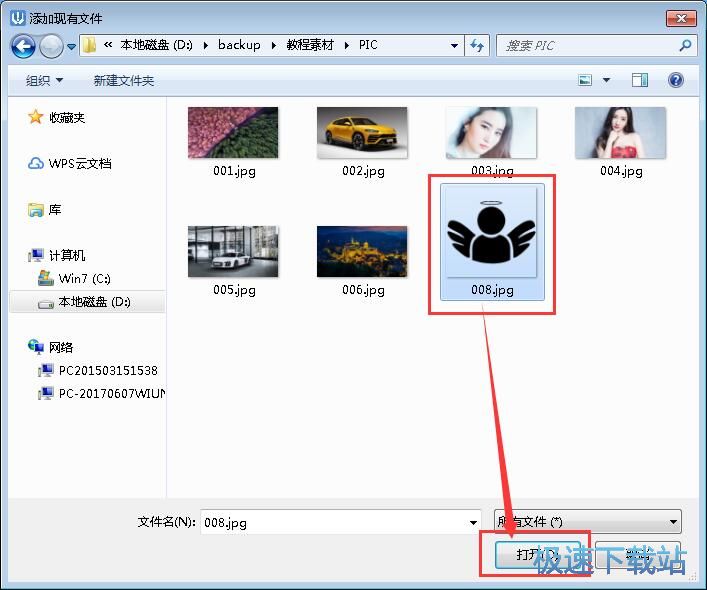
Task: Click the refresh button beside address bar
Action: [478, 46]
